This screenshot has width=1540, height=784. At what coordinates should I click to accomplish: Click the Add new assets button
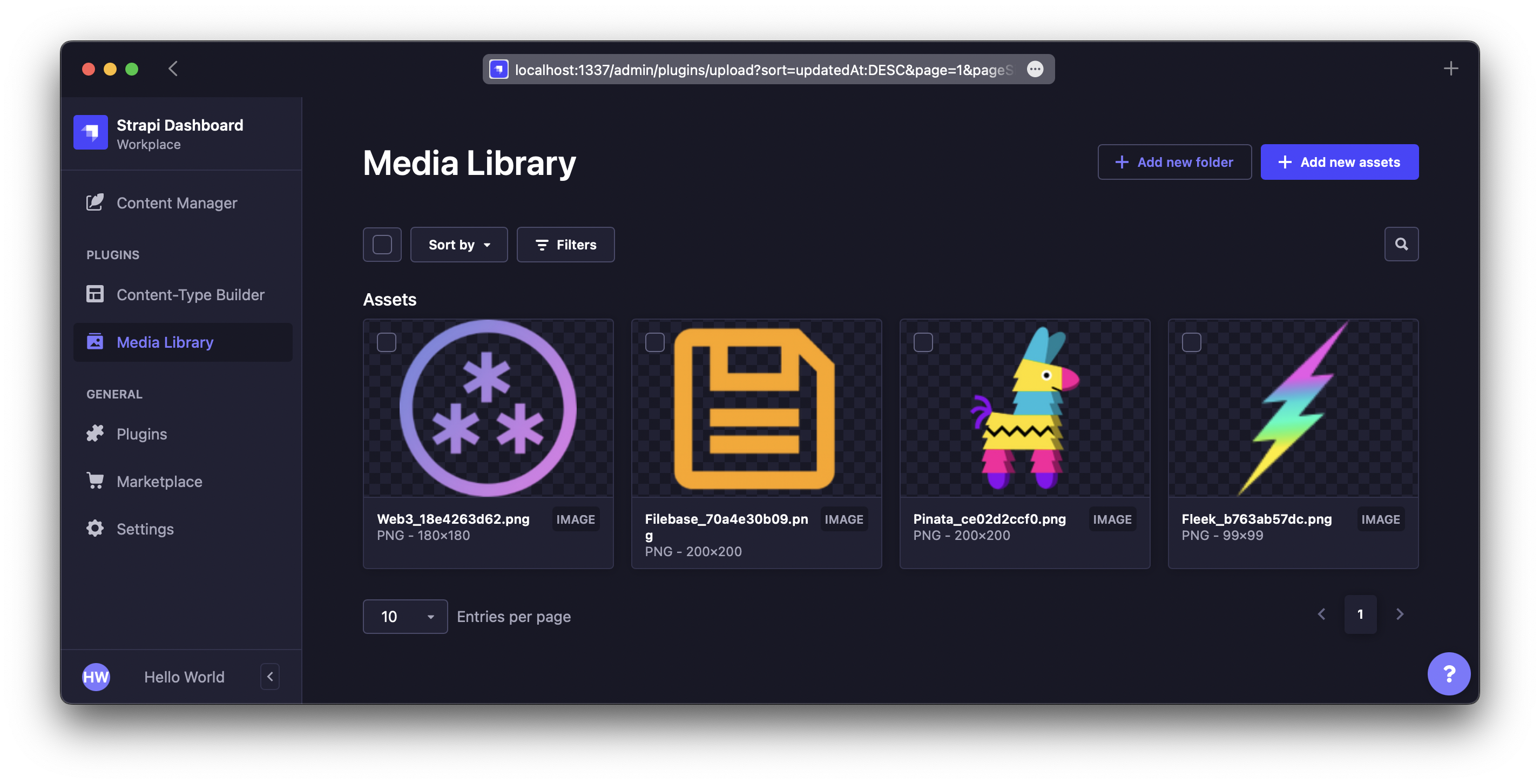pos(1339,162)
